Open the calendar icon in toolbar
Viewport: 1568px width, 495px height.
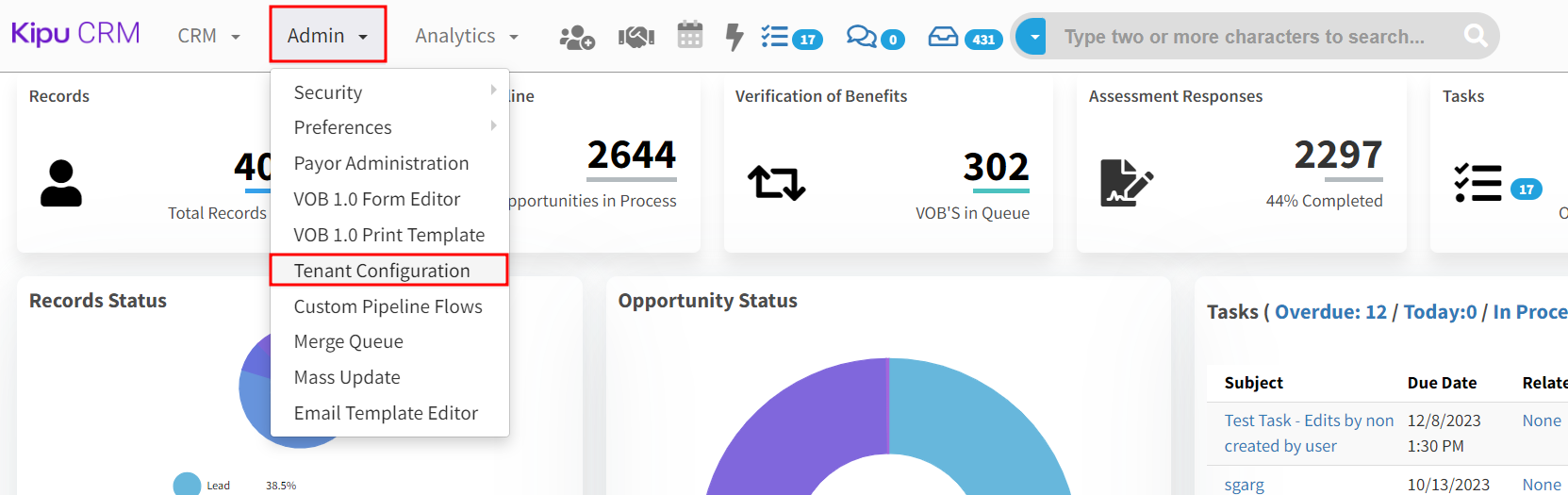pos(690,36)
